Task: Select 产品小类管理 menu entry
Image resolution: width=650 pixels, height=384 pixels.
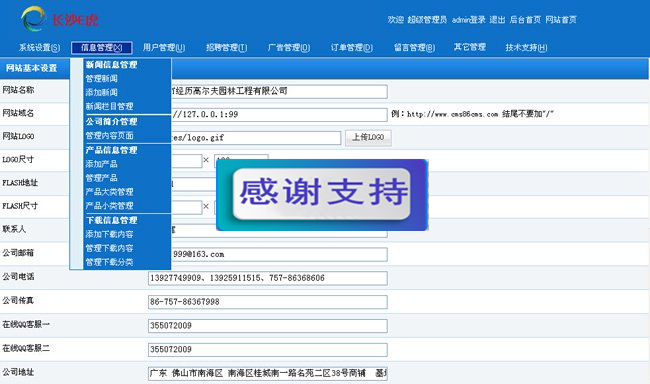Action: click(109, 206)
